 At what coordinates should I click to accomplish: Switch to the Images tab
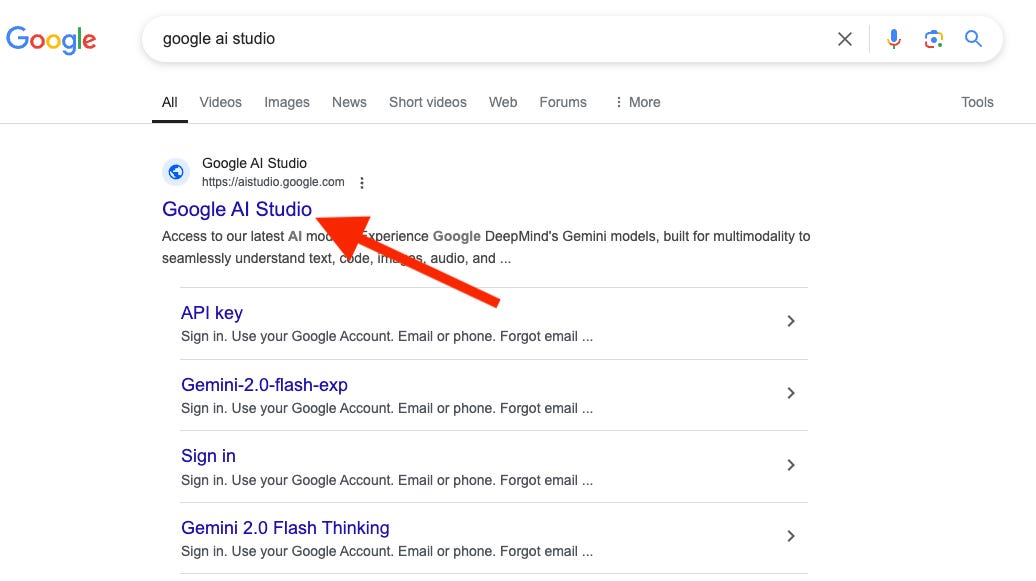[x=287, y=102]
